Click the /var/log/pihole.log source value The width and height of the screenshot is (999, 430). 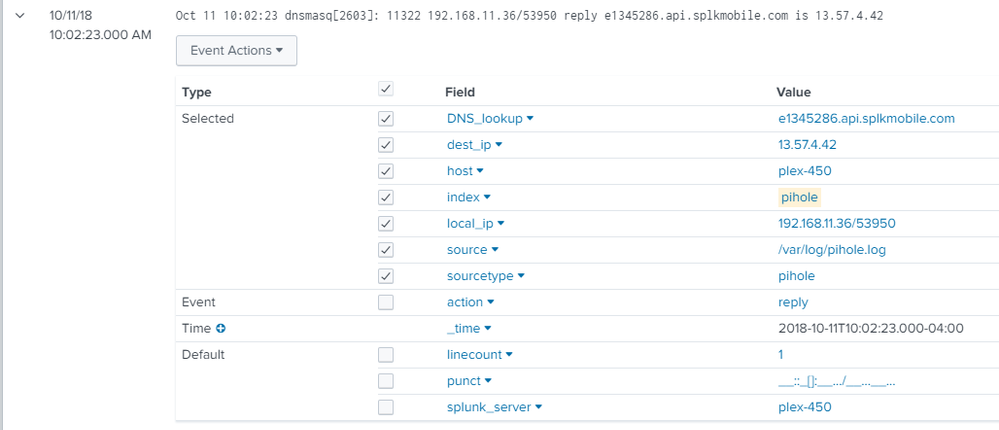tap(832, 250)
